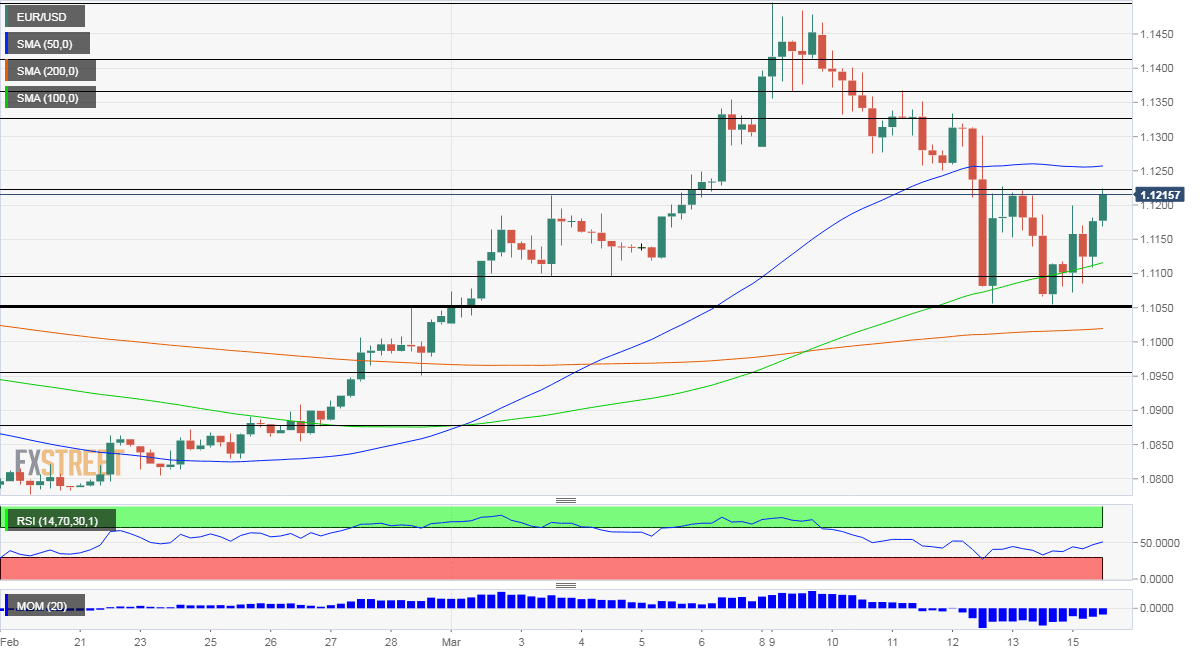Screen dimensions: 1203x655
Task: Click the 1.1150 price axis label
Action: tap(1156, 240)
